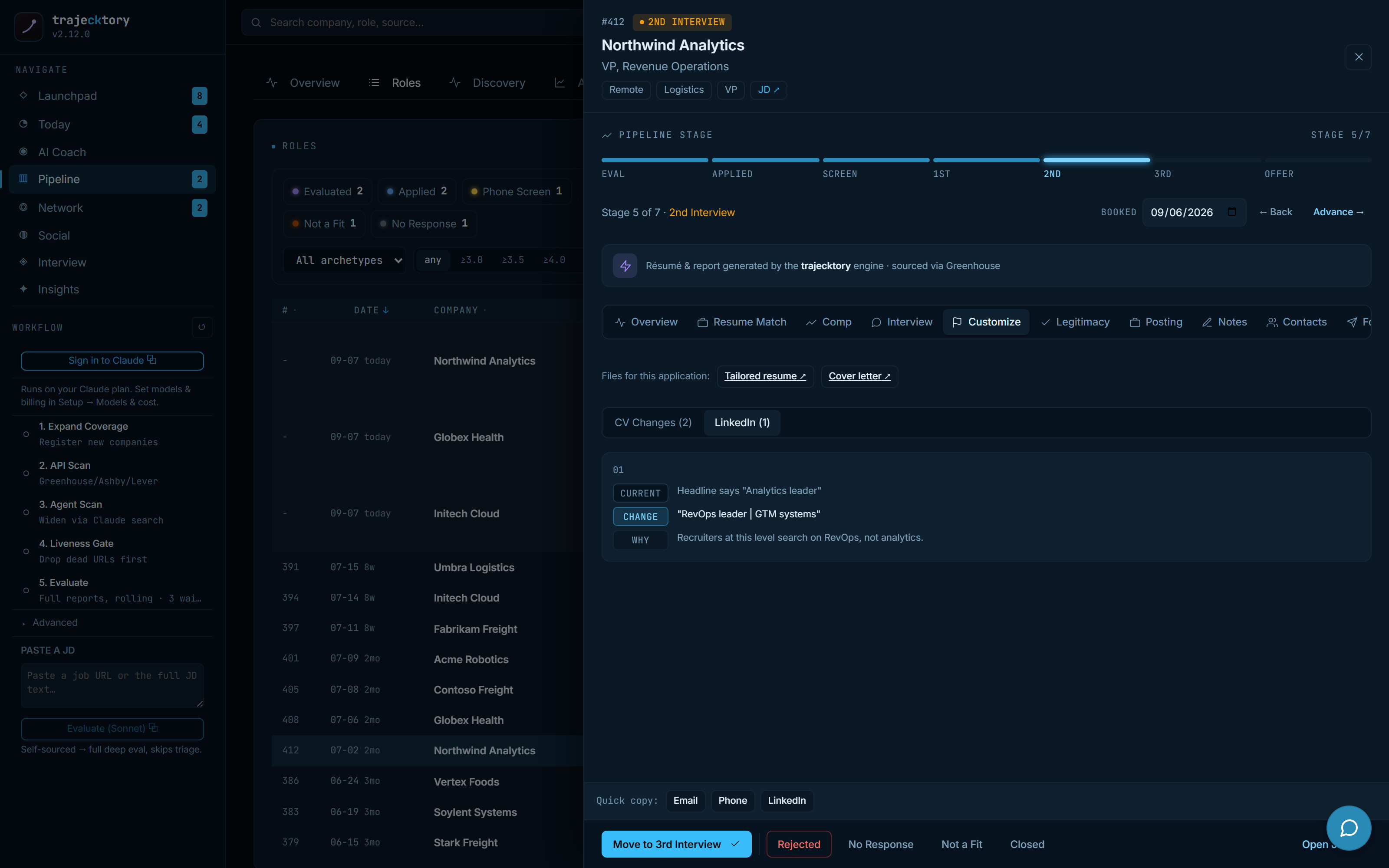This screenshot has height=868, width=1389.
Task: Quick copy the Phone
Action: click(x=732, y=800)
